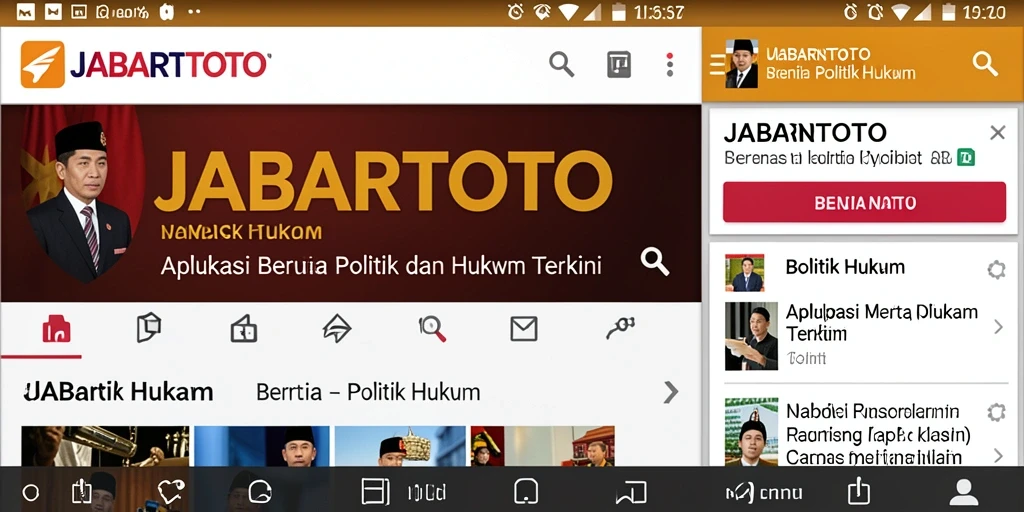Tap the search icon on the red banner

pyautogui.click(x=654, y=261)
